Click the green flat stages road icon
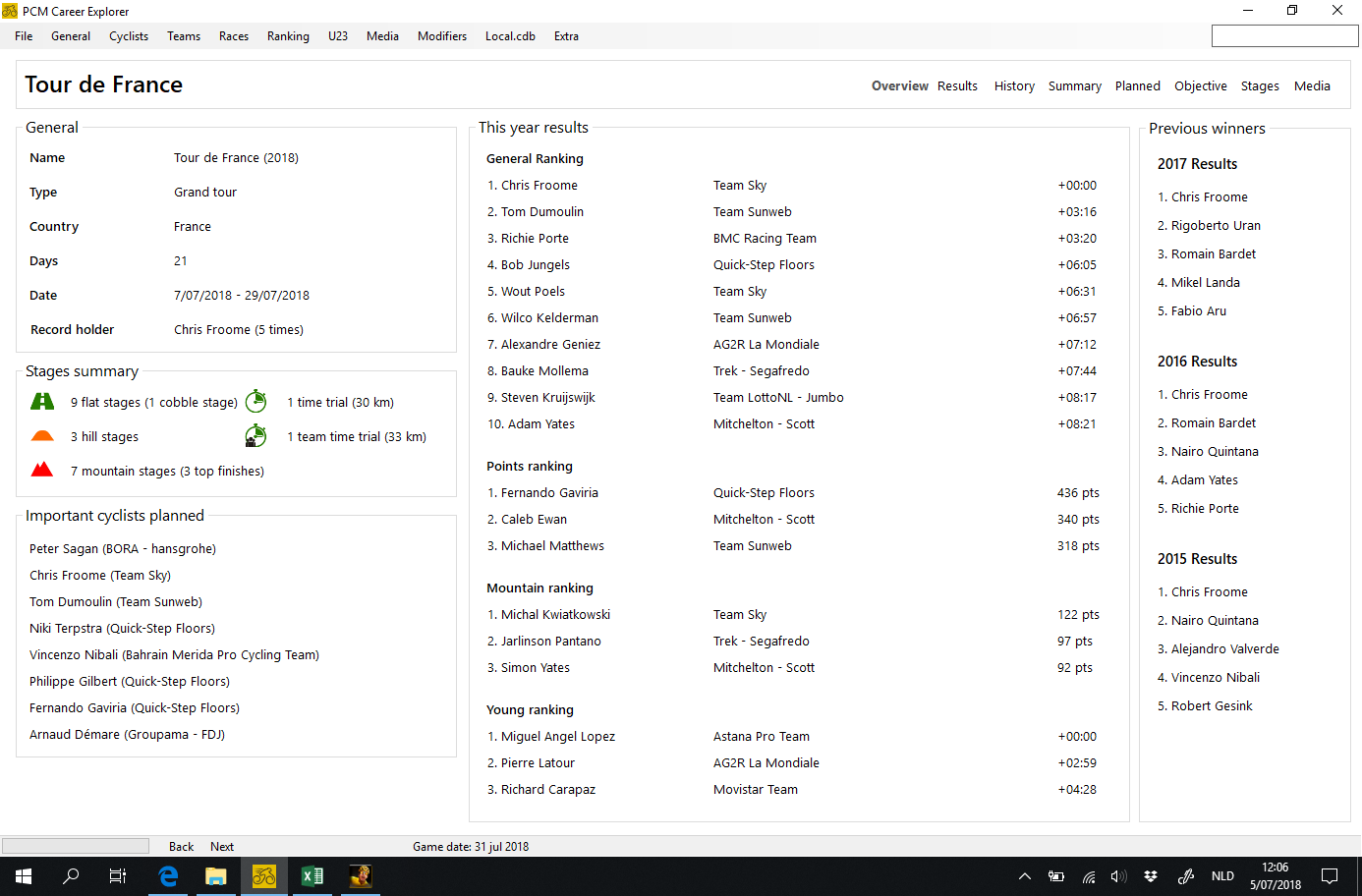This screenshot has width=1362, height=896. pos(42,402)
